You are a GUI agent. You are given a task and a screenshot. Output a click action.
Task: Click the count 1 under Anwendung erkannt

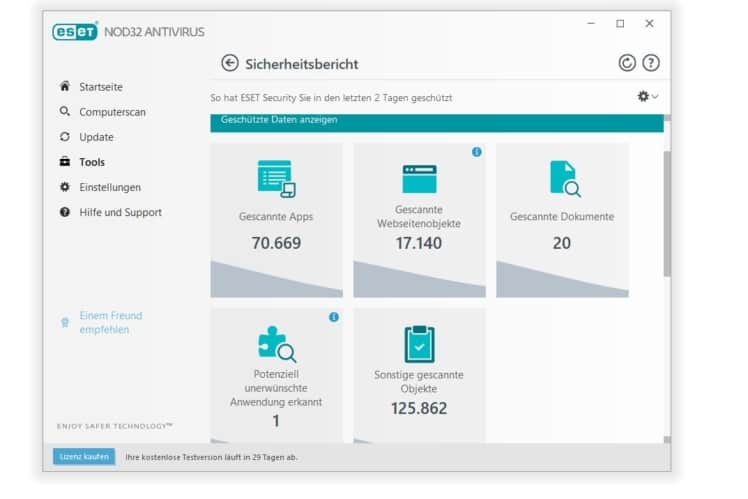pos(276,421)
